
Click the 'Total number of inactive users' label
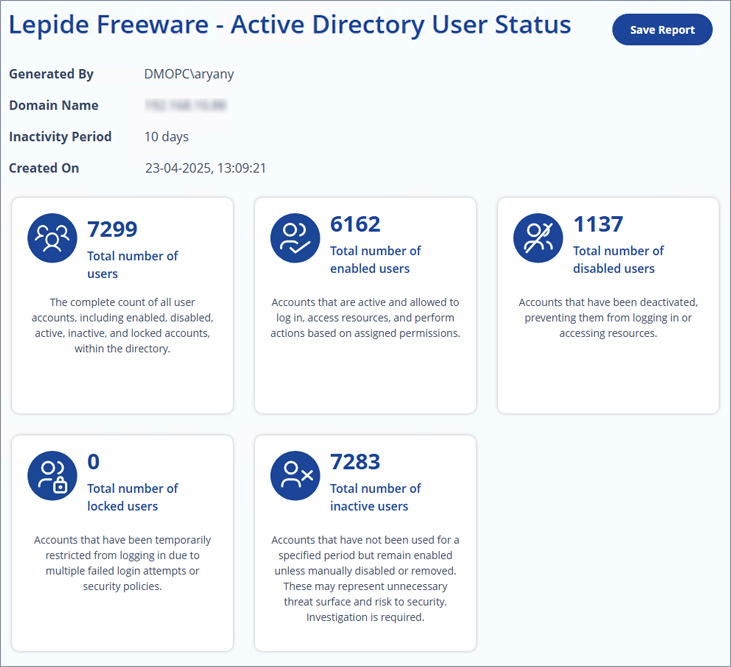point(375,497)
